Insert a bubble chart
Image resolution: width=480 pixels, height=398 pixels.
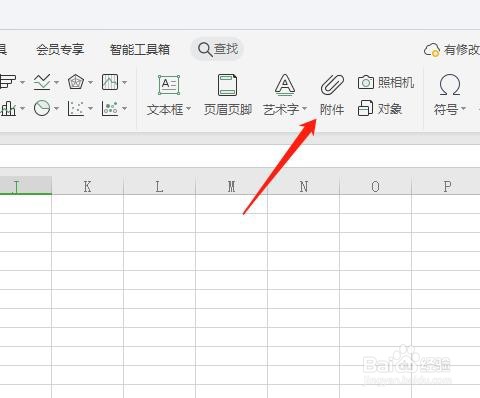pos(110,108)
